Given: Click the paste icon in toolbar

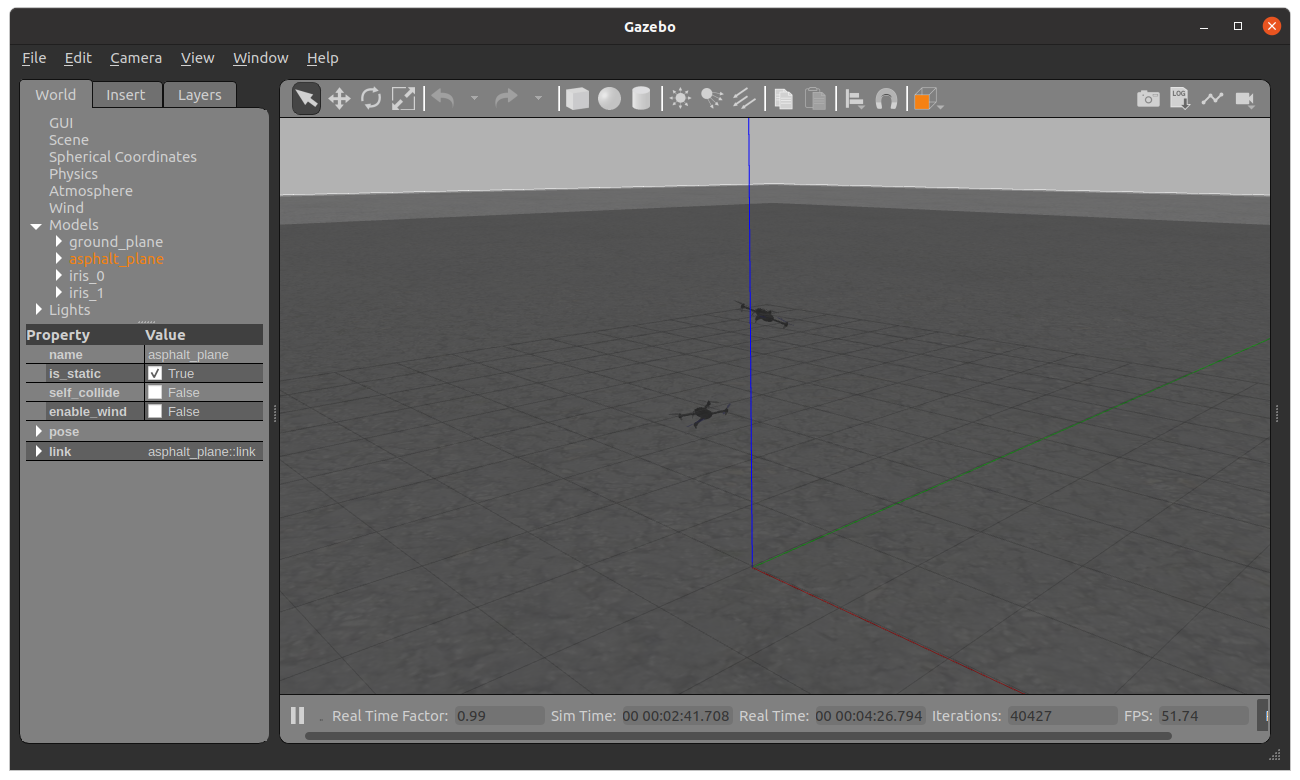Looking at the screenshot, I should click(x=816, y=98).
